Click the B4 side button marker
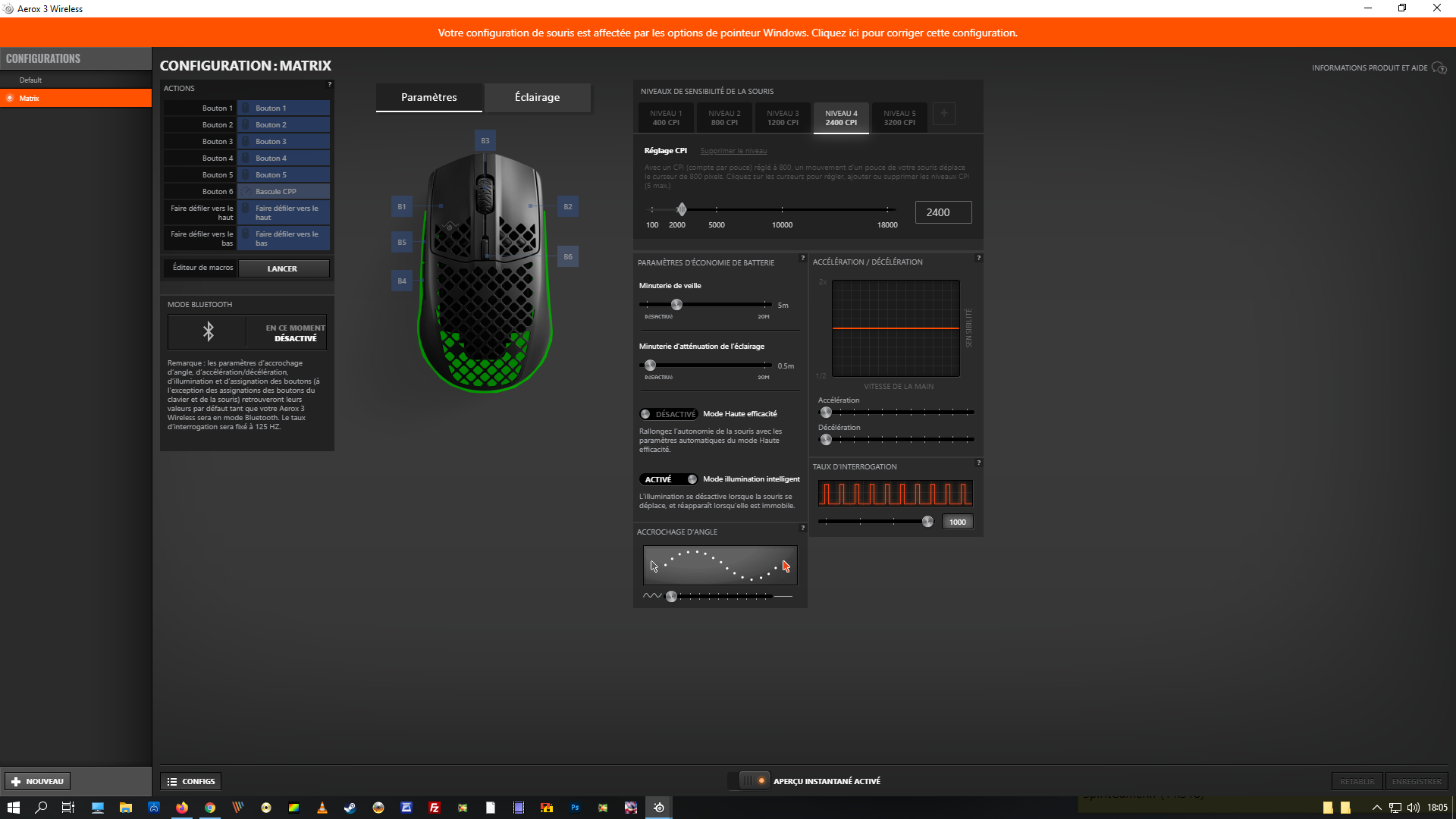 pos(402,281)
